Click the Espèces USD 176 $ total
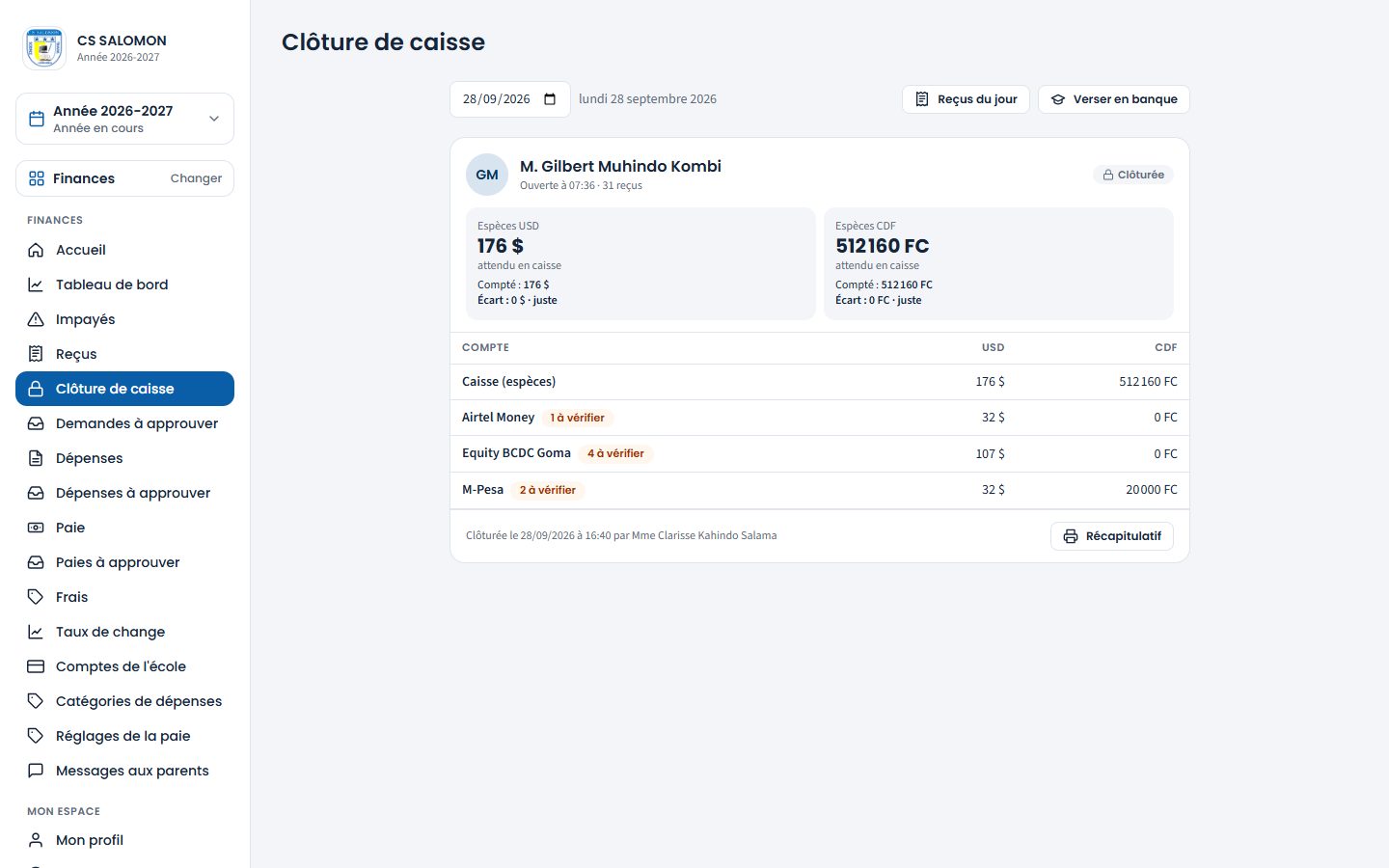 tap(501, 246)
